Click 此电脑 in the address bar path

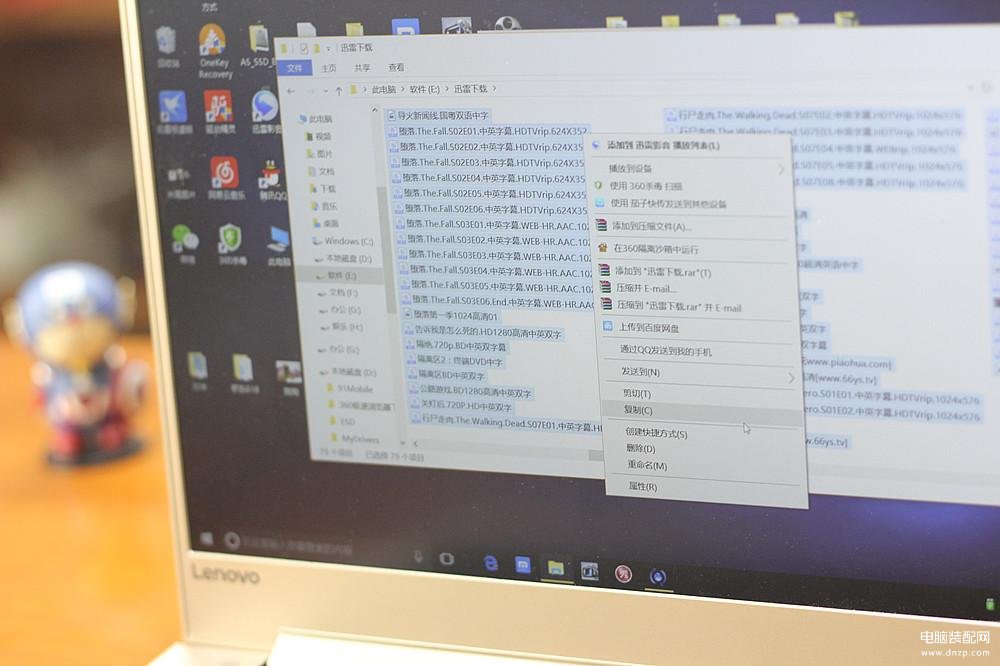pos(384,90)
